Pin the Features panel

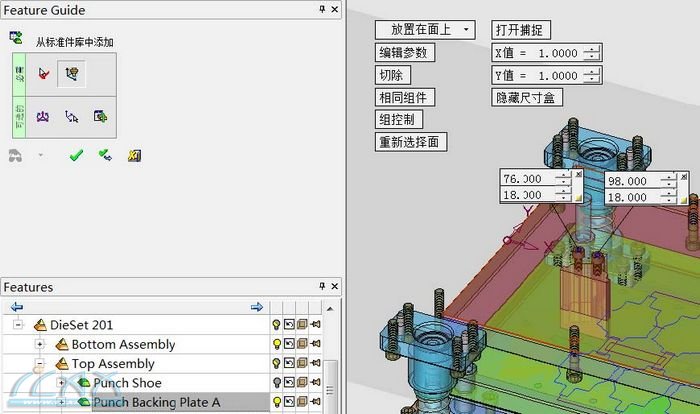click(x=322, y=286)
